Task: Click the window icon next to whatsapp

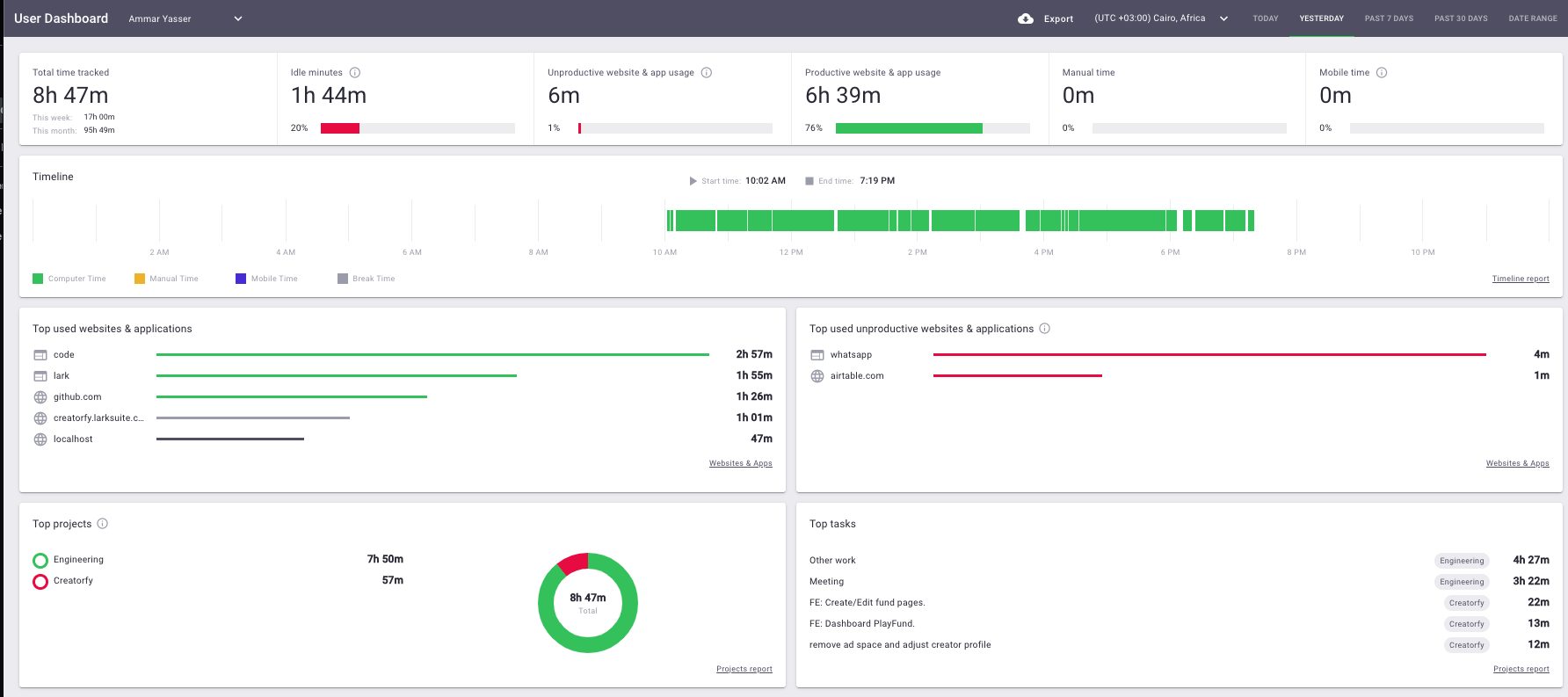Action: tap(817, 355)
